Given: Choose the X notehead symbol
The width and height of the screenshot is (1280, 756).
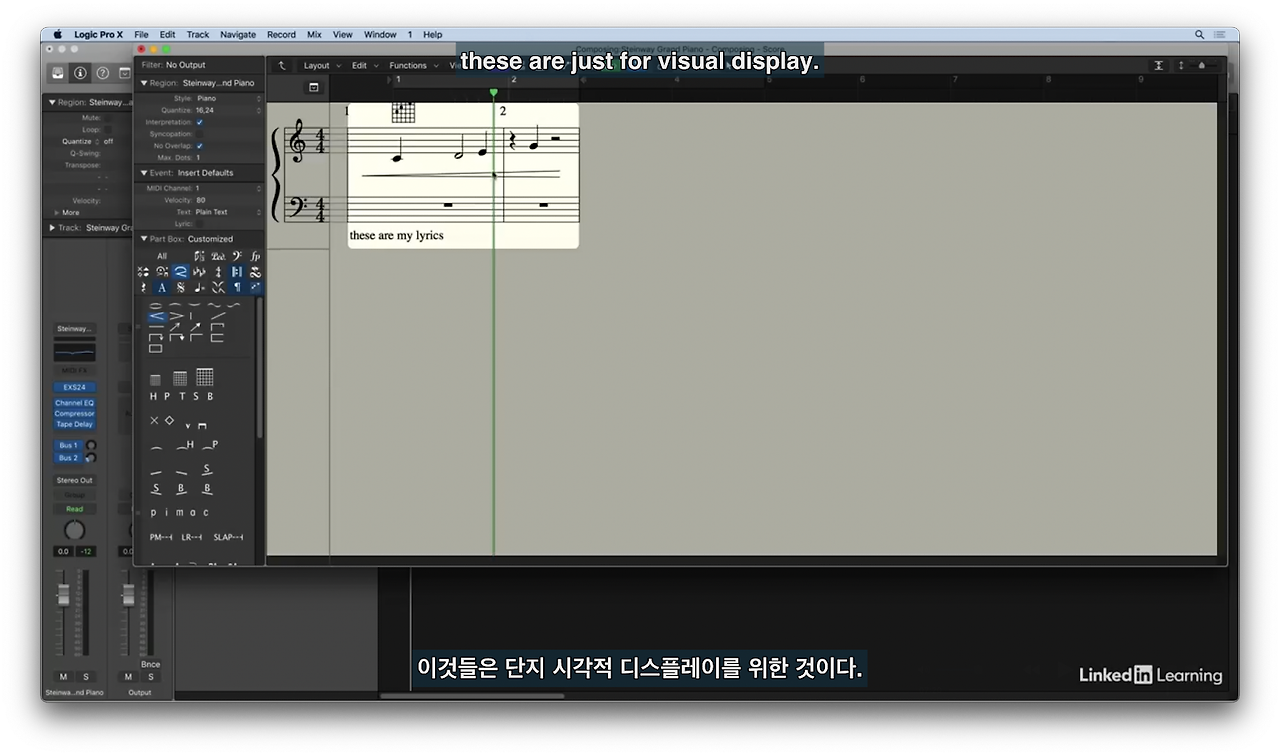Looking at the screenshot, I should 154,421.
